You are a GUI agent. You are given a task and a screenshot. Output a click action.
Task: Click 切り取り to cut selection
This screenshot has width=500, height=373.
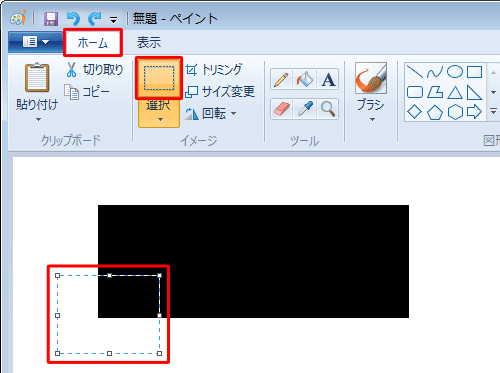point(95,70)
